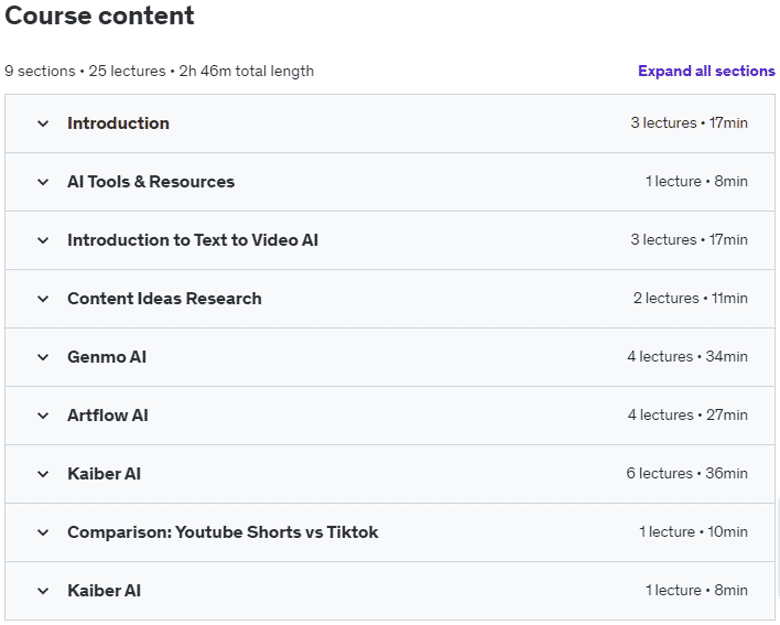Expand the last Kaiber AI 1 lecture chevron

[43, 591]
